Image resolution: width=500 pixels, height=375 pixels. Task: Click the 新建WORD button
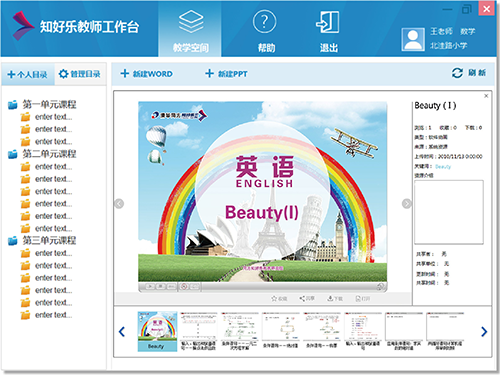coord(146,74)
